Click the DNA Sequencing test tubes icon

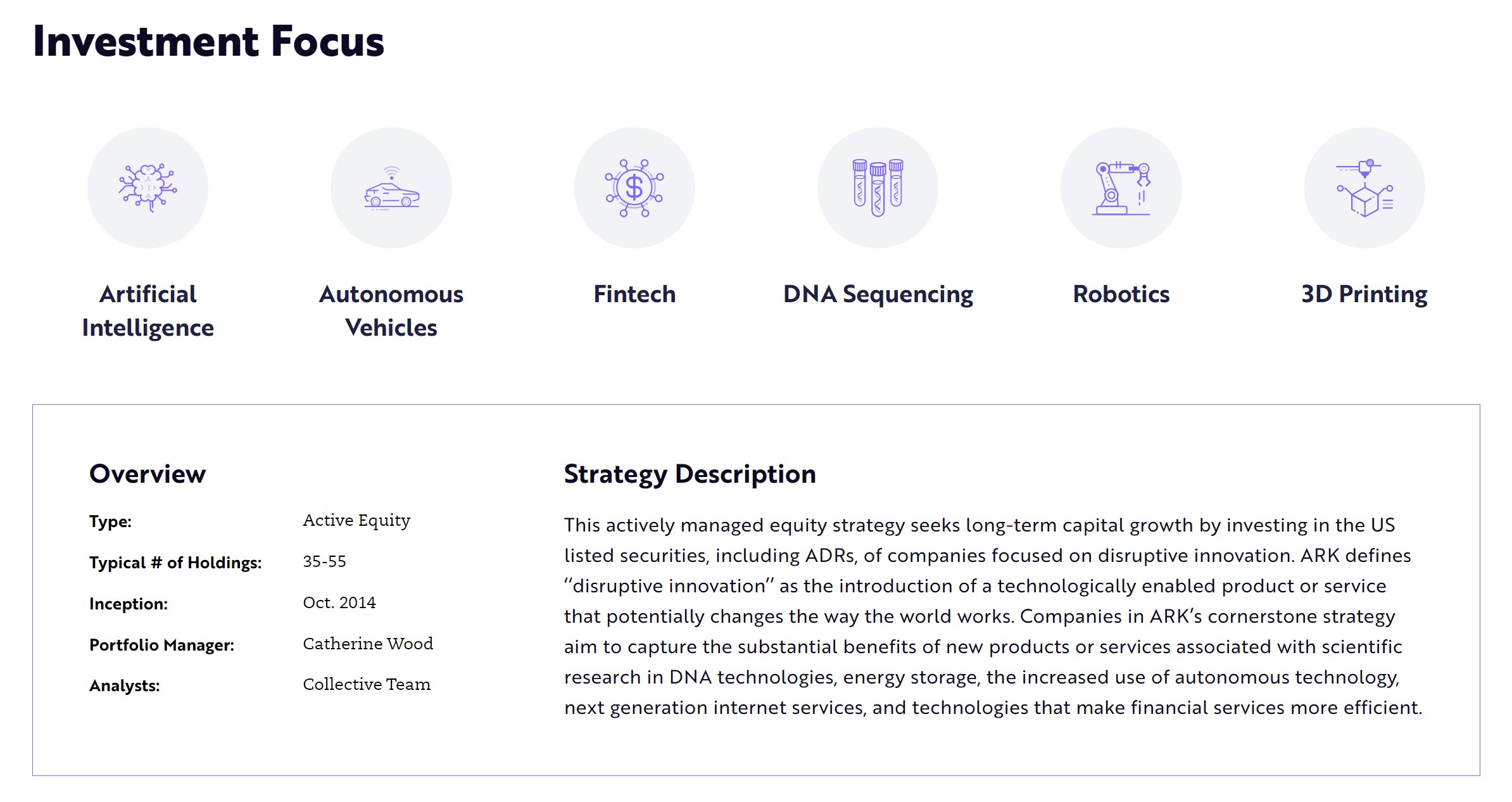[x=878, y=188]
